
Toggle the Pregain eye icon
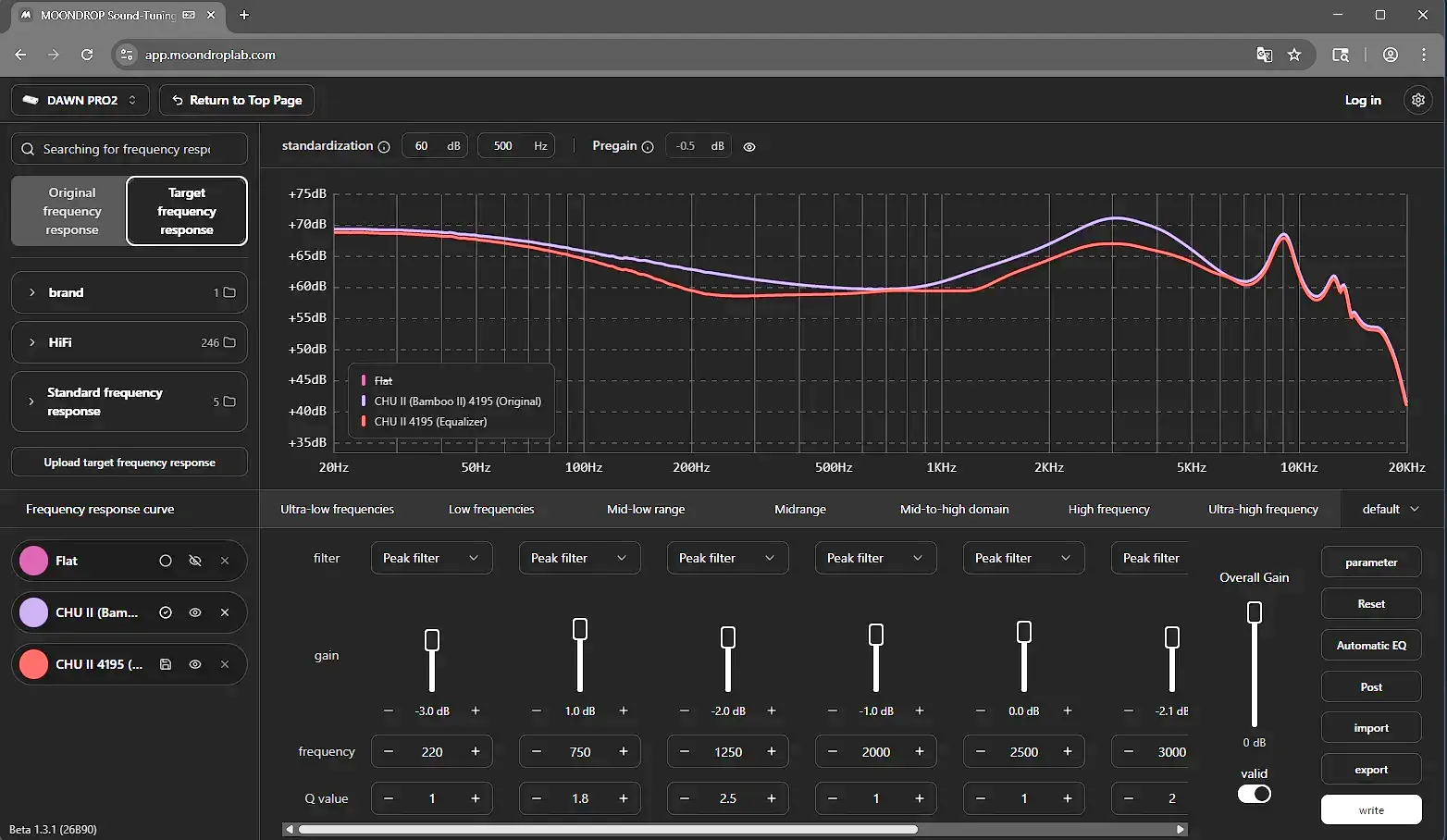pos(749,147)
